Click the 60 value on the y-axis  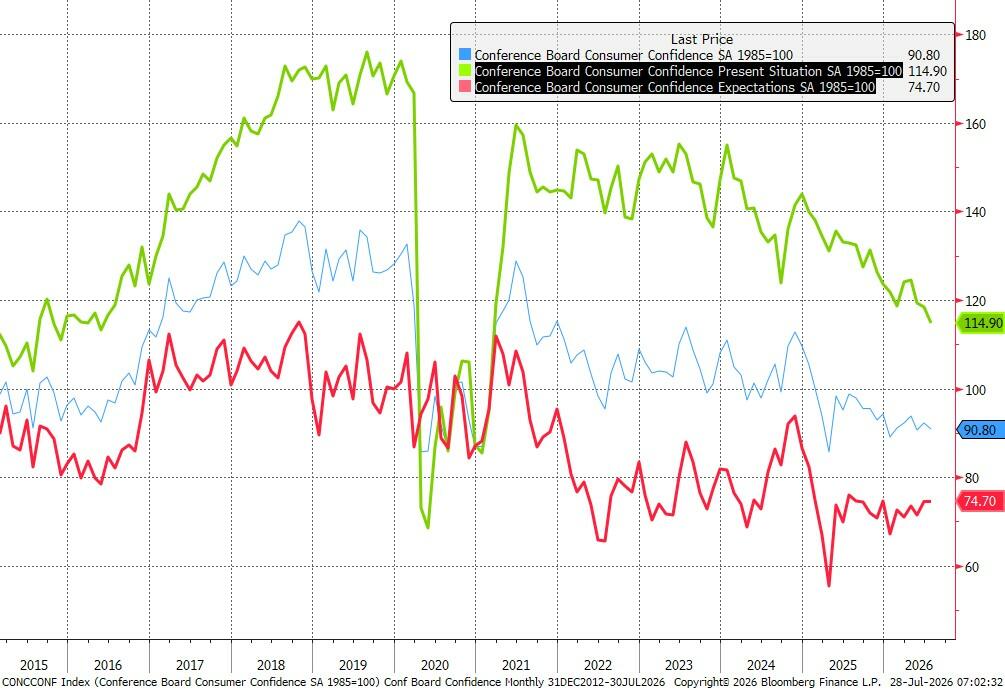pos(972,566)
